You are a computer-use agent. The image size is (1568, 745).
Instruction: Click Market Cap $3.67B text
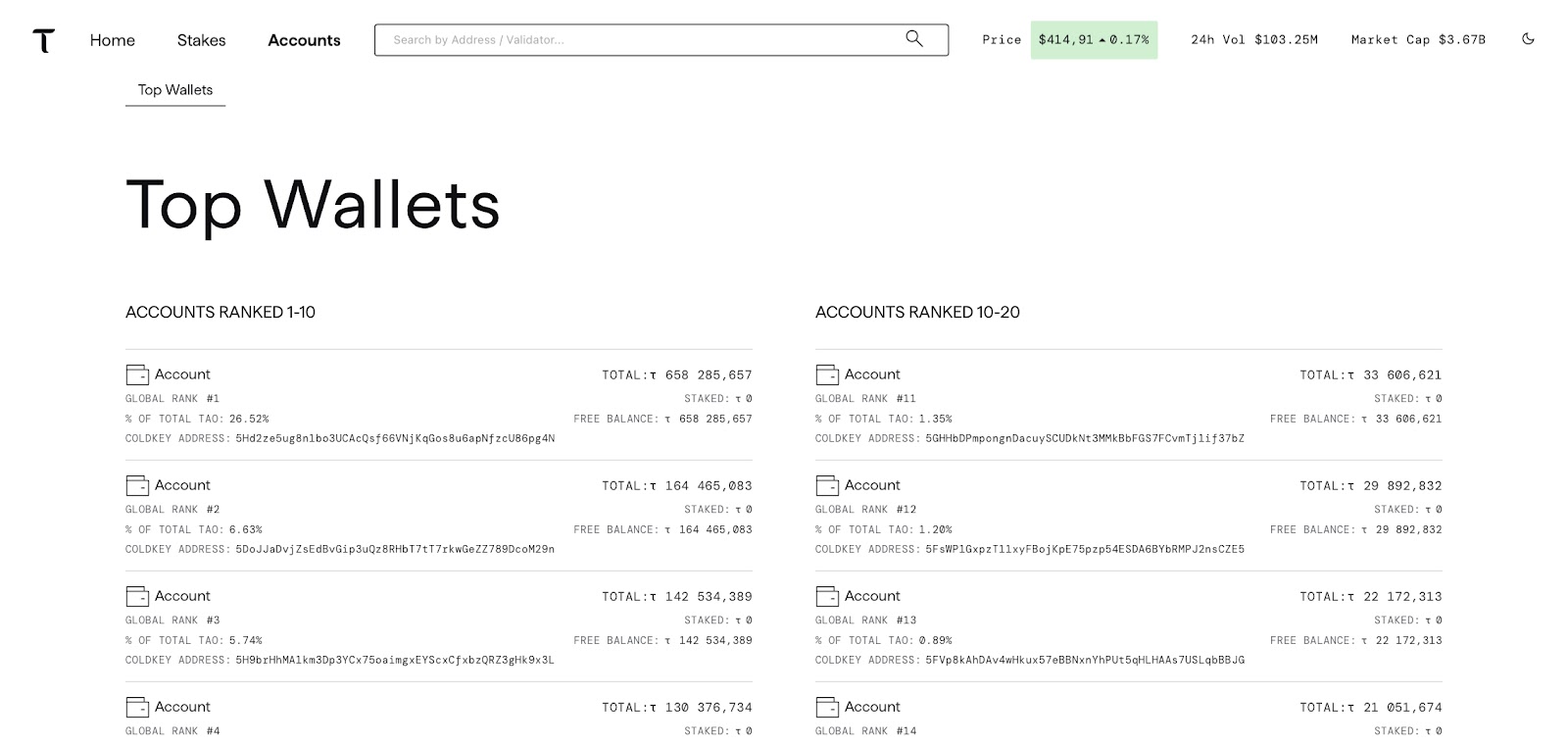click(x=1418, y=40)
